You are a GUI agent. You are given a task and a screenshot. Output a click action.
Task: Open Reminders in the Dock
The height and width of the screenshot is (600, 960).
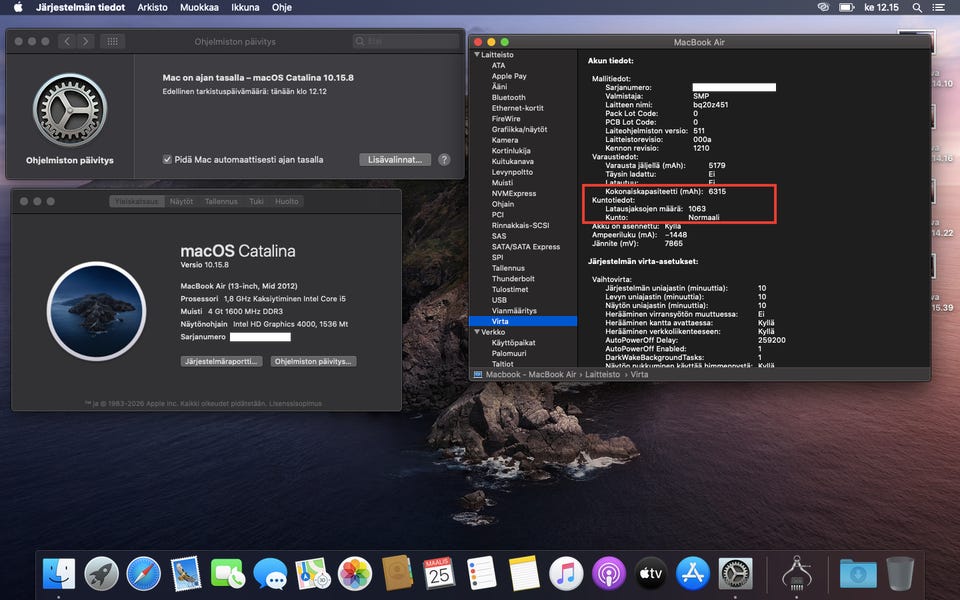(481, 574)
